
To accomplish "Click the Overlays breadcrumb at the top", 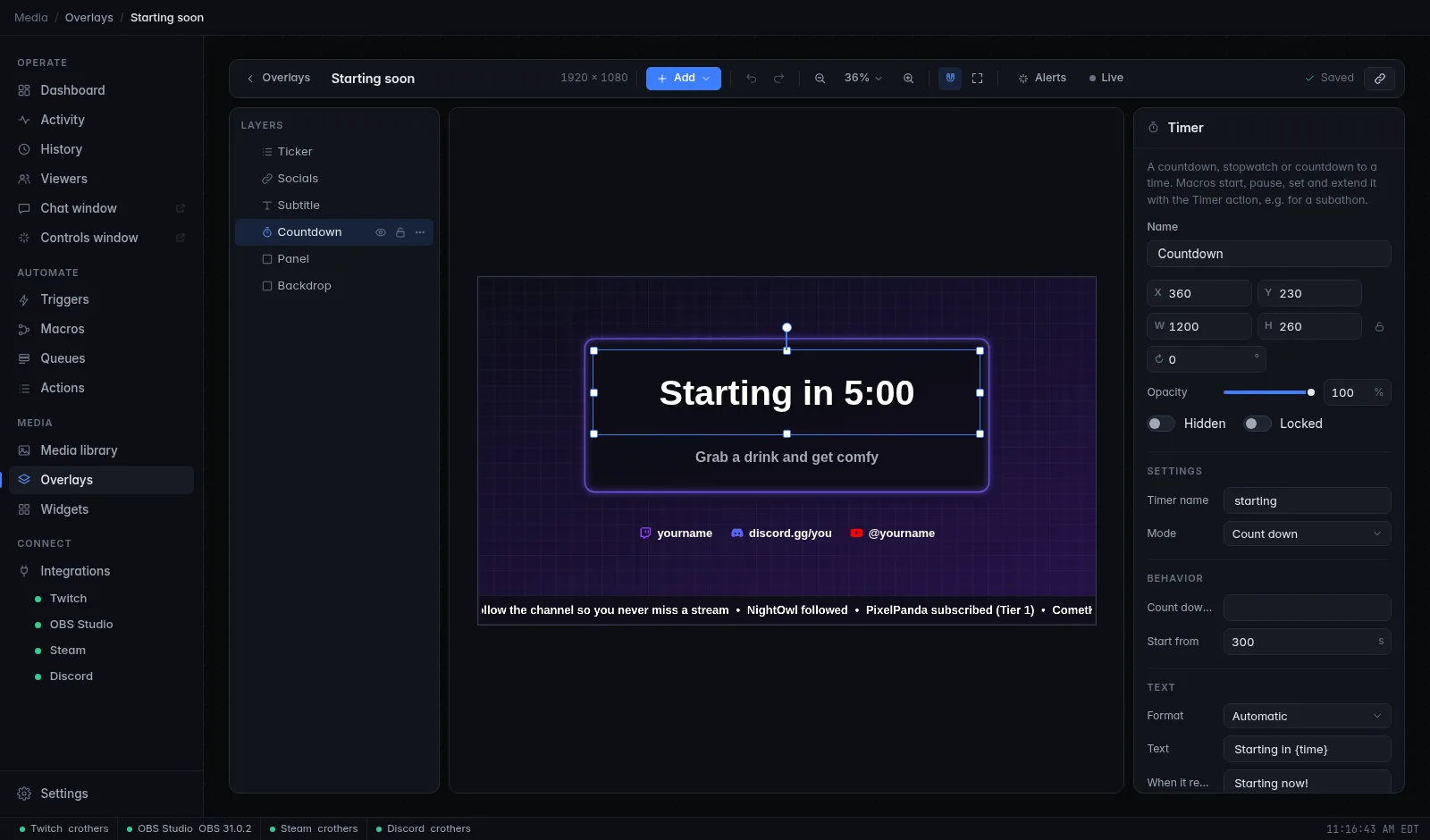I will [x=89, y=18].
